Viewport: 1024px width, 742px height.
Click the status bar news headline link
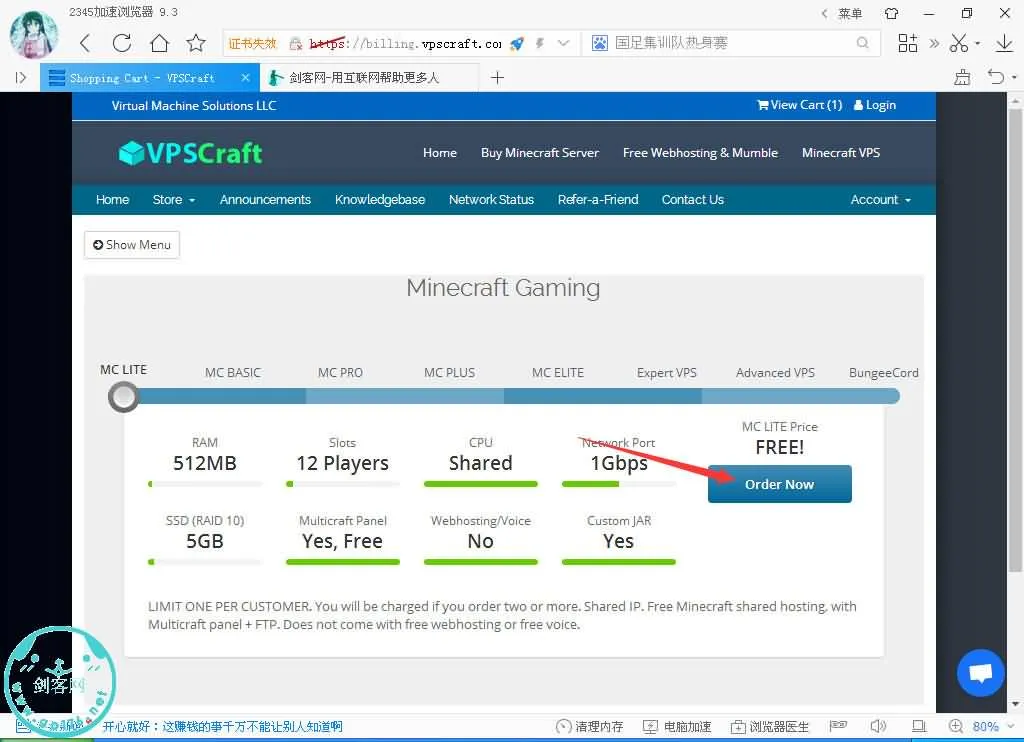[x=222, y=726]
